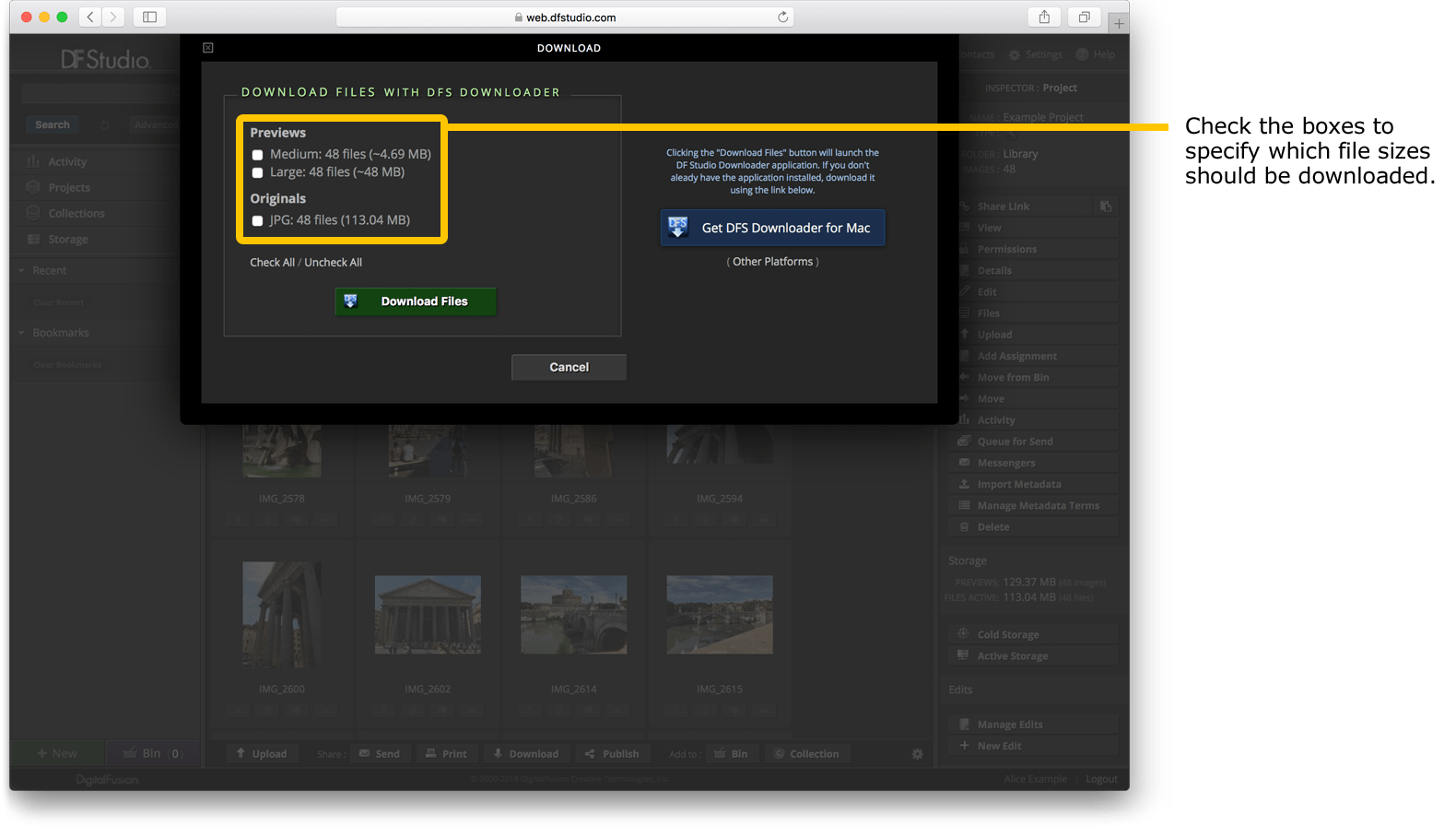Select the IMG_2614 thumbnail
The image size is (1456, 826).
click(573, 615)
